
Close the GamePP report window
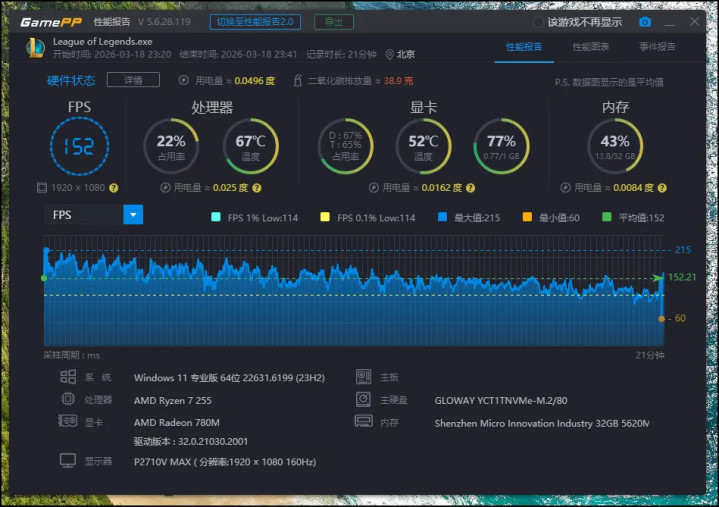(x=694, y=22)
